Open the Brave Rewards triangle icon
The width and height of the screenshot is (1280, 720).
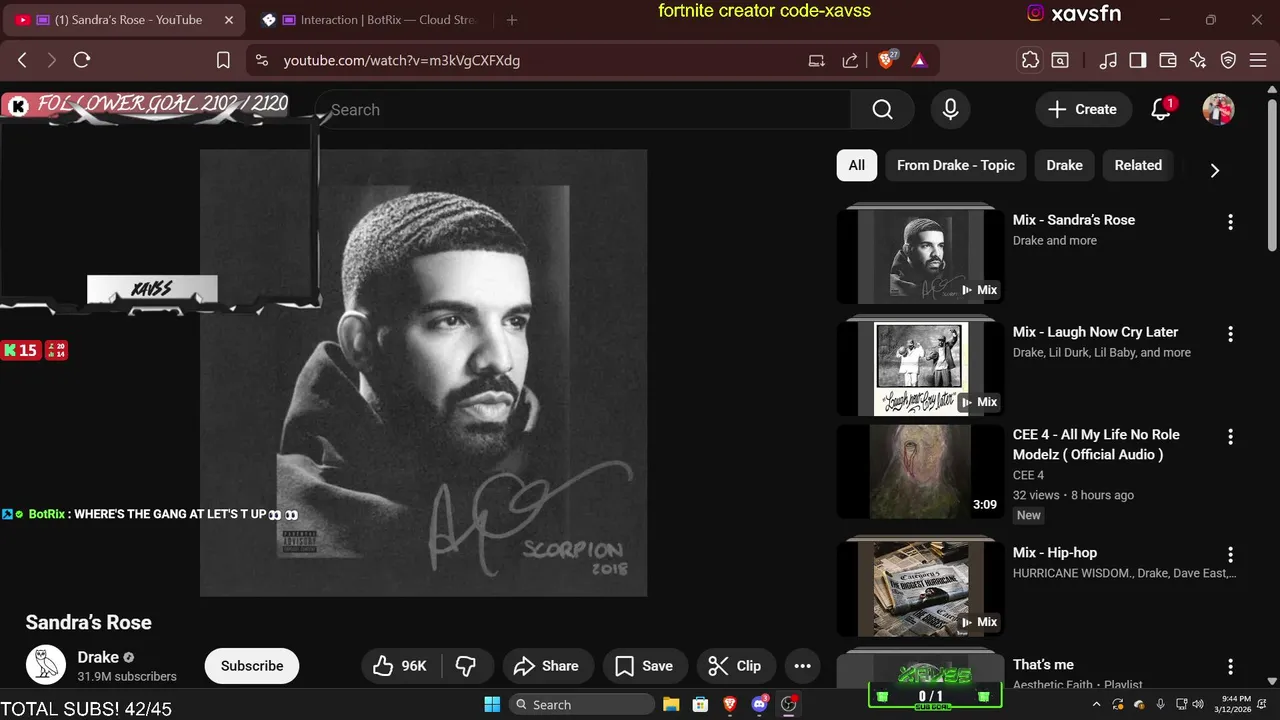coord(920,60)
